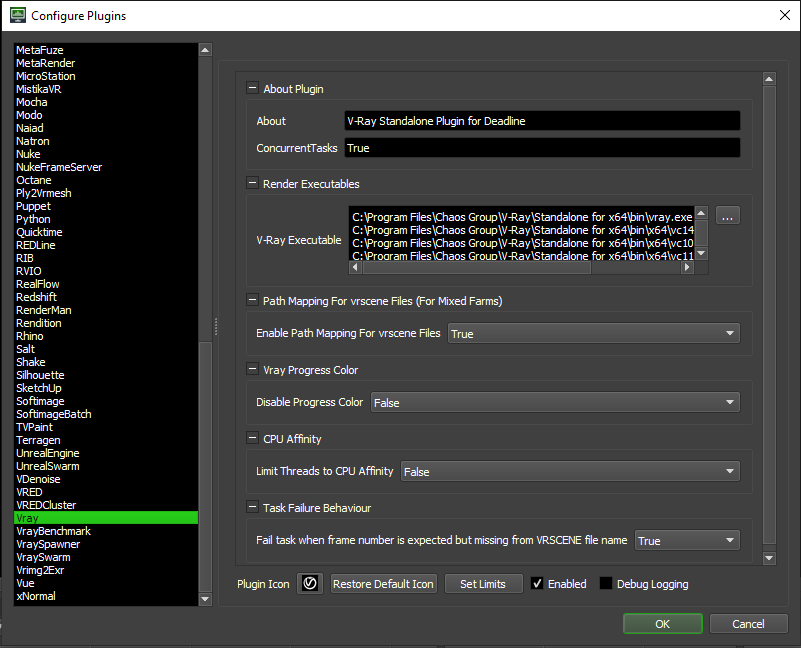Viewport: 801px width, 648px height.
Task: Open the Enable Path Mapping For vrscene Files dropdown
Action: coord(594,333)
